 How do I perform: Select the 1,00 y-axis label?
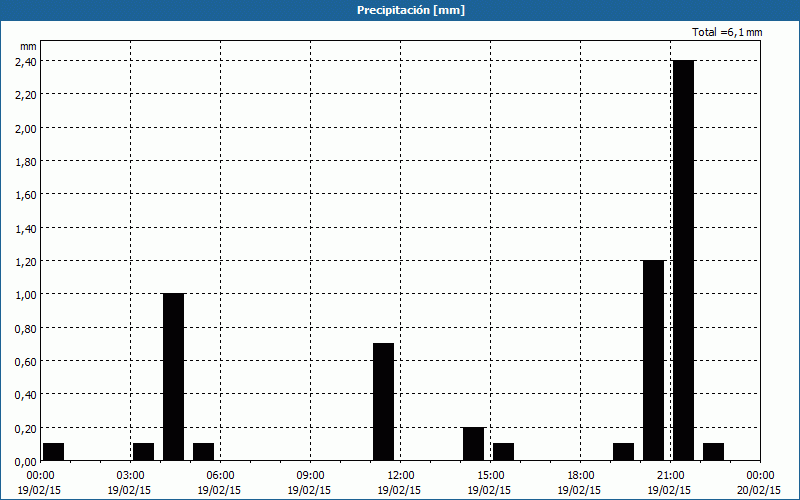26,294
